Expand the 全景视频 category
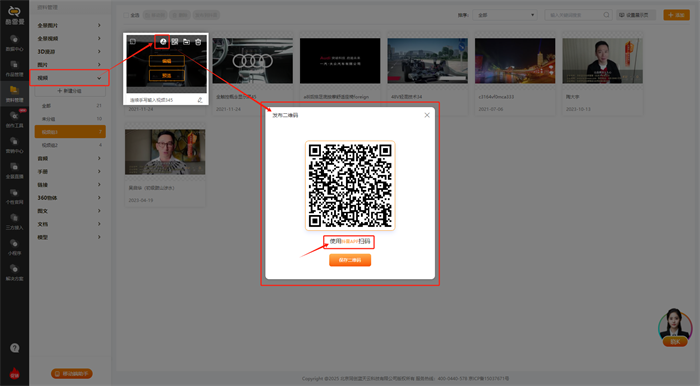Viewport: 700px width, 386px height. (x=69, y=38)
